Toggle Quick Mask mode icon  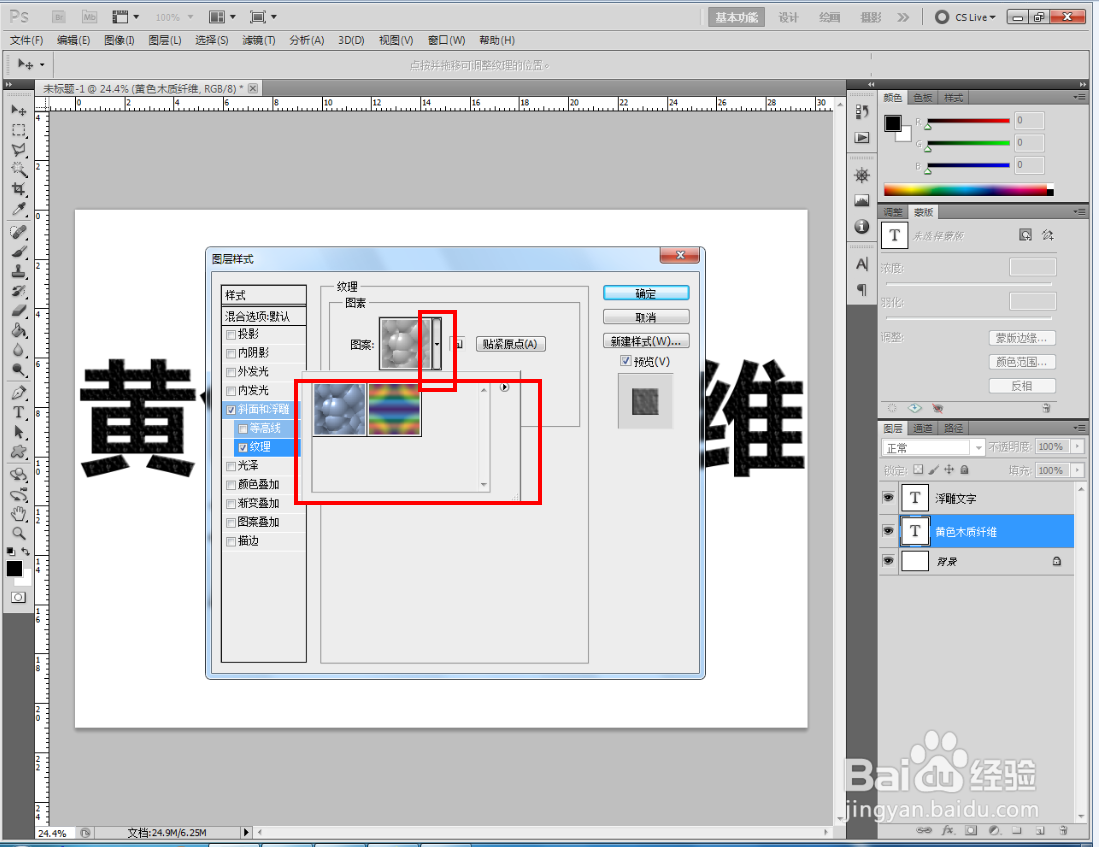click(x=18, y=597)
